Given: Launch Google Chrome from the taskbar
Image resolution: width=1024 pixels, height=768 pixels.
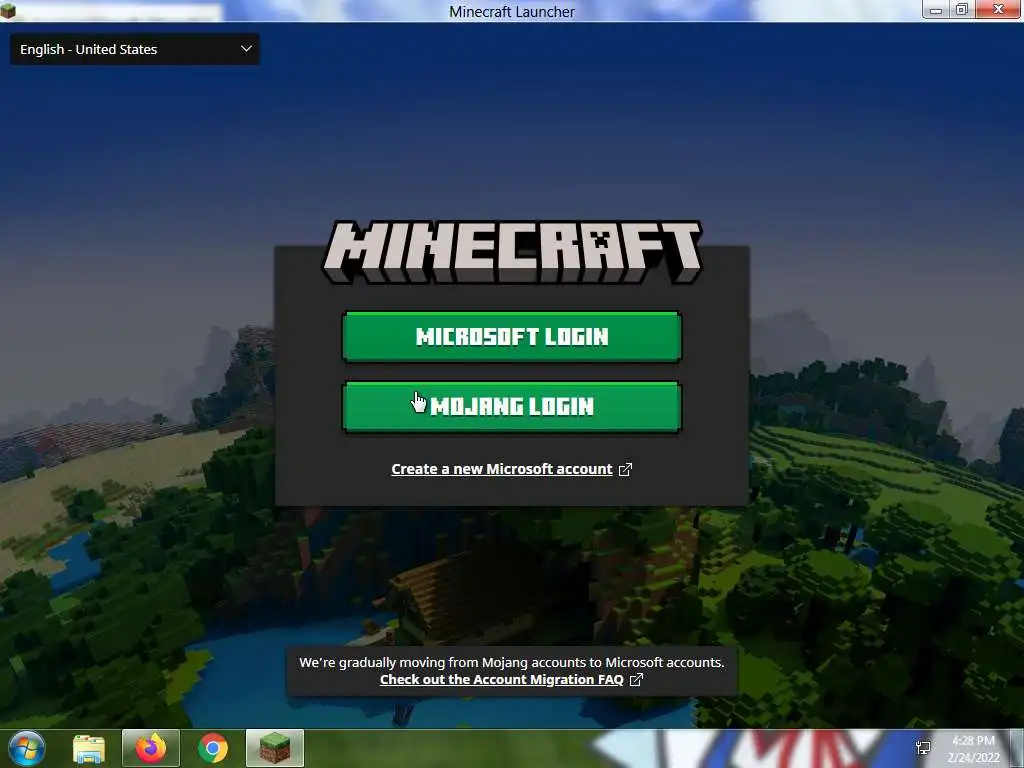Looking at the screenshot, I should pyautogui.click(x=213, y=748).
